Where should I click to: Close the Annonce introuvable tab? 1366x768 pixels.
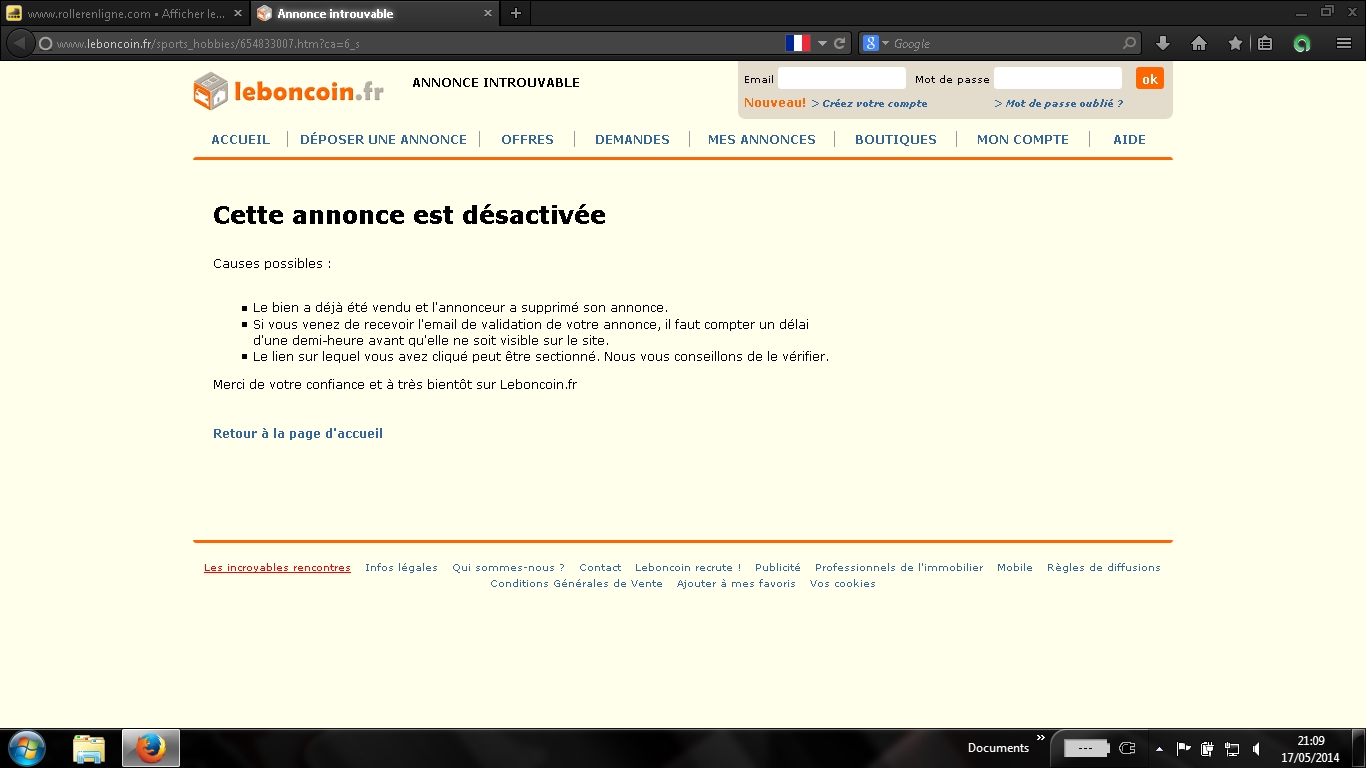click(x=488, y=14)
